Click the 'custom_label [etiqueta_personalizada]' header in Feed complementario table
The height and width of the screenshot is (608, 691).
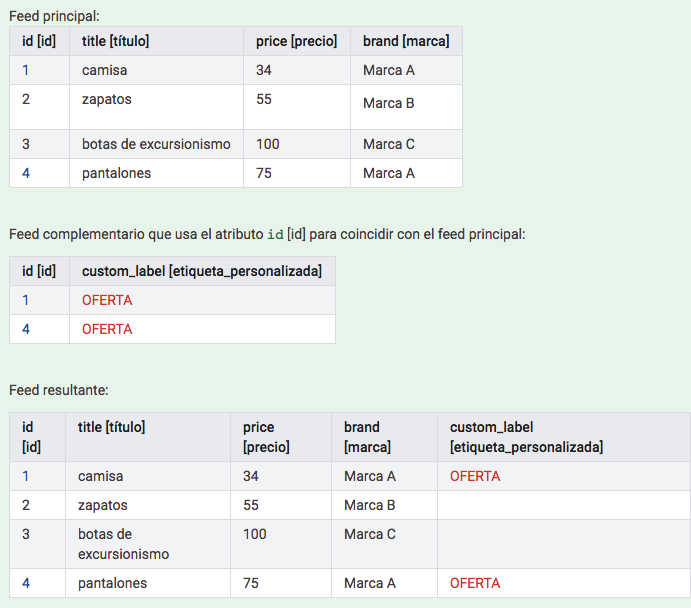[x=201, y=271]
